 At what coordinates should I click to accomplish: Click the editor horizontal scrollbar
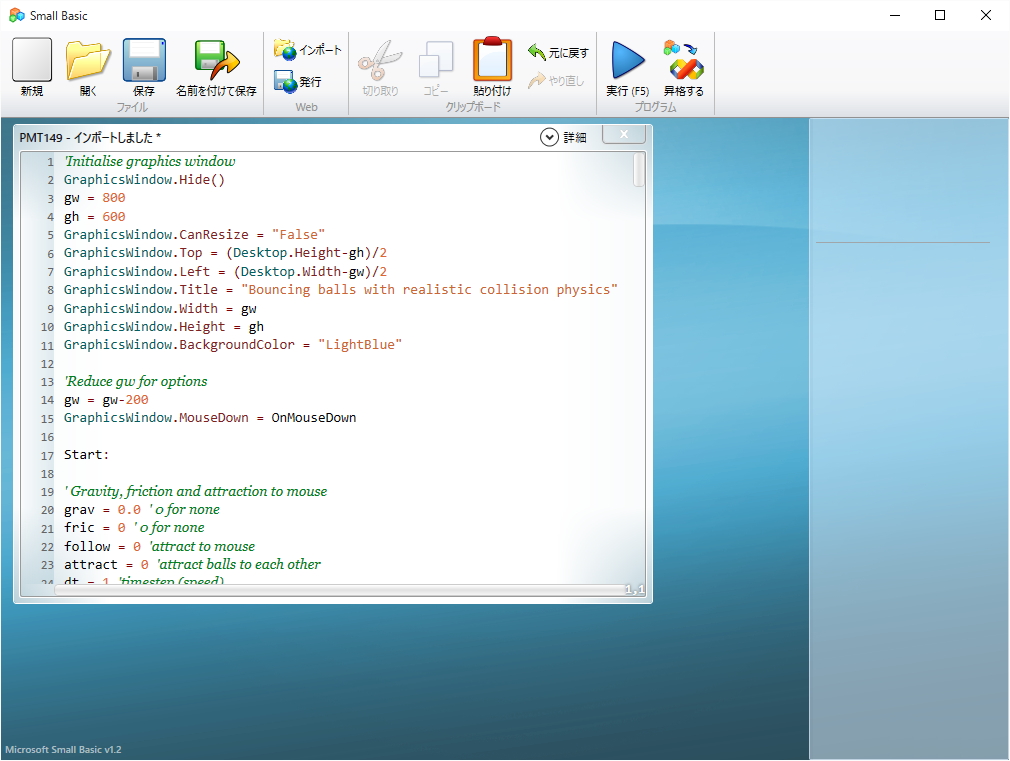[340, 590]
